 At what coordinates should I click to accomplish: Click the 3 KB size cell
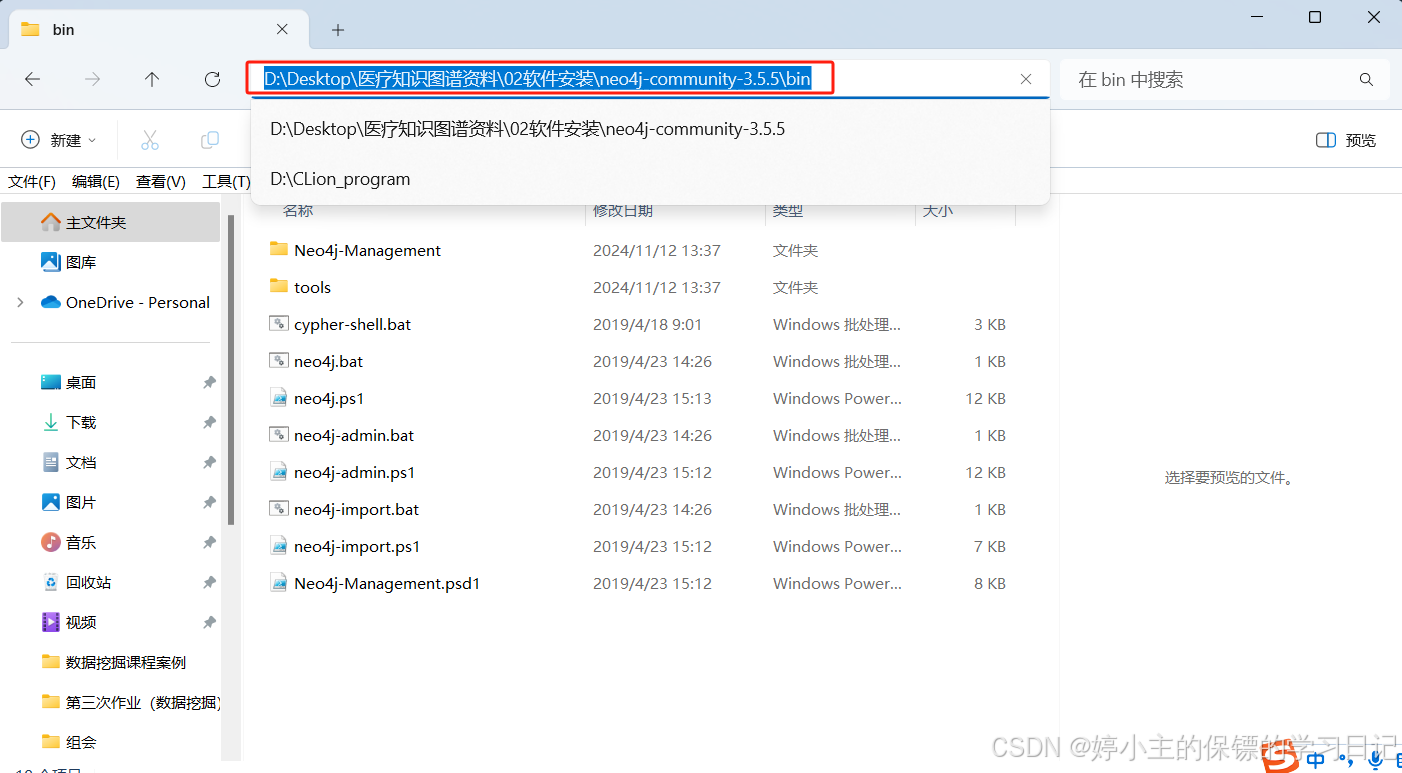(990, 324)
